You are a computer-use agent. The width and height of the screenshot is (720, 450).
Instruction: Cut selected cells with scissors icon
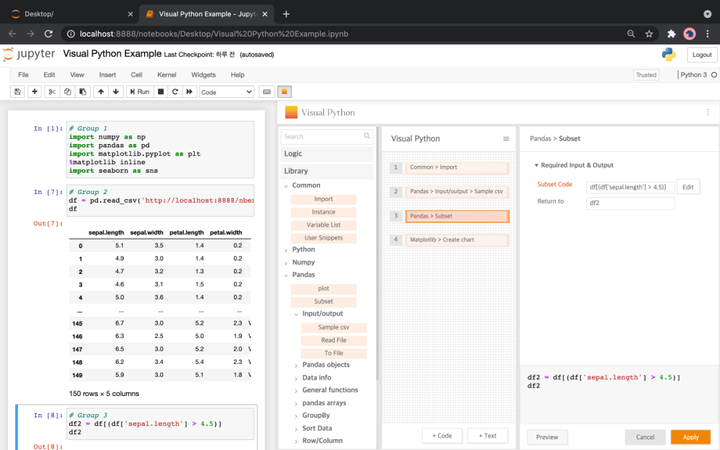[x=52, y=92]
